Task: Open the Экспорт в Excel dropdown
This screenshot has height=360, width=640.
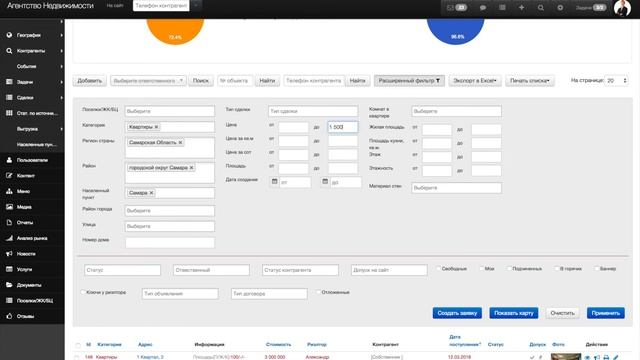Action: click(475, 81)
